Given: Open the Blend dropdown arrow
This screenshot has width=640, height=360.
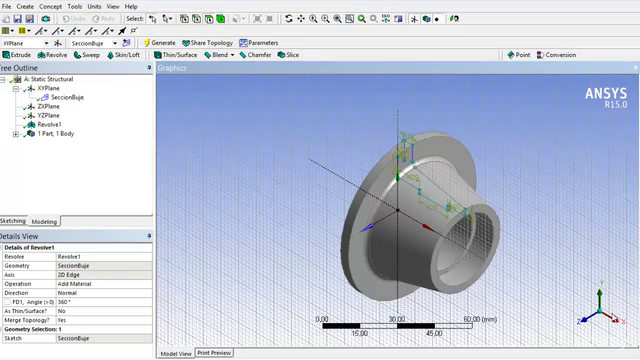Looking at the screenshot, I should coord(232,55).
